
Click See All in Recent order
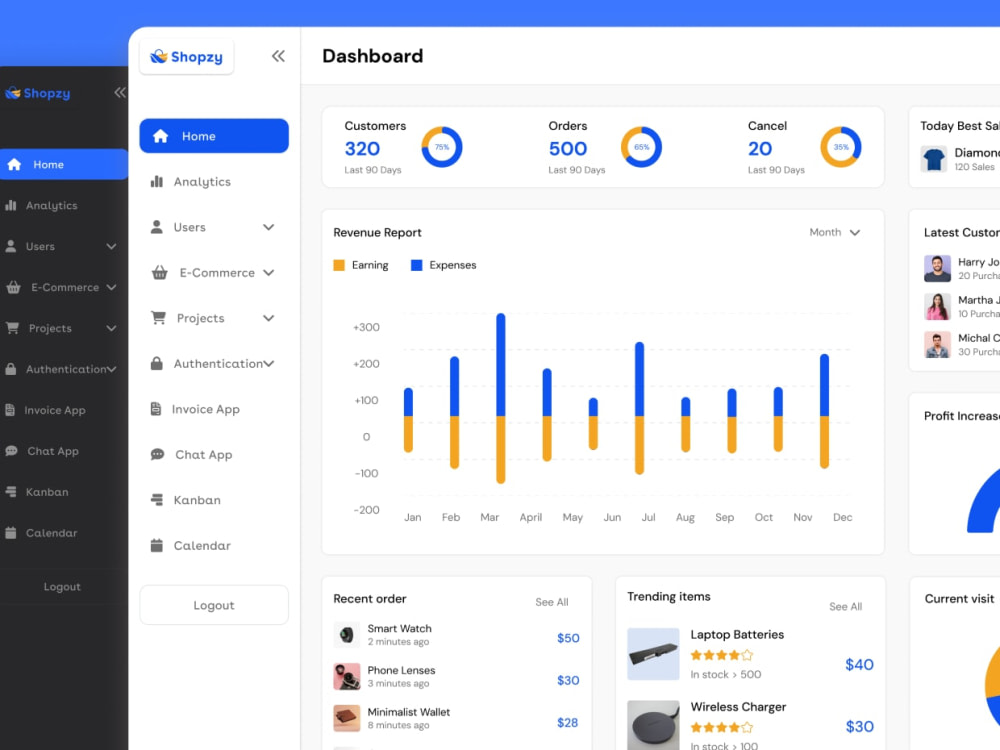point(552,602)
